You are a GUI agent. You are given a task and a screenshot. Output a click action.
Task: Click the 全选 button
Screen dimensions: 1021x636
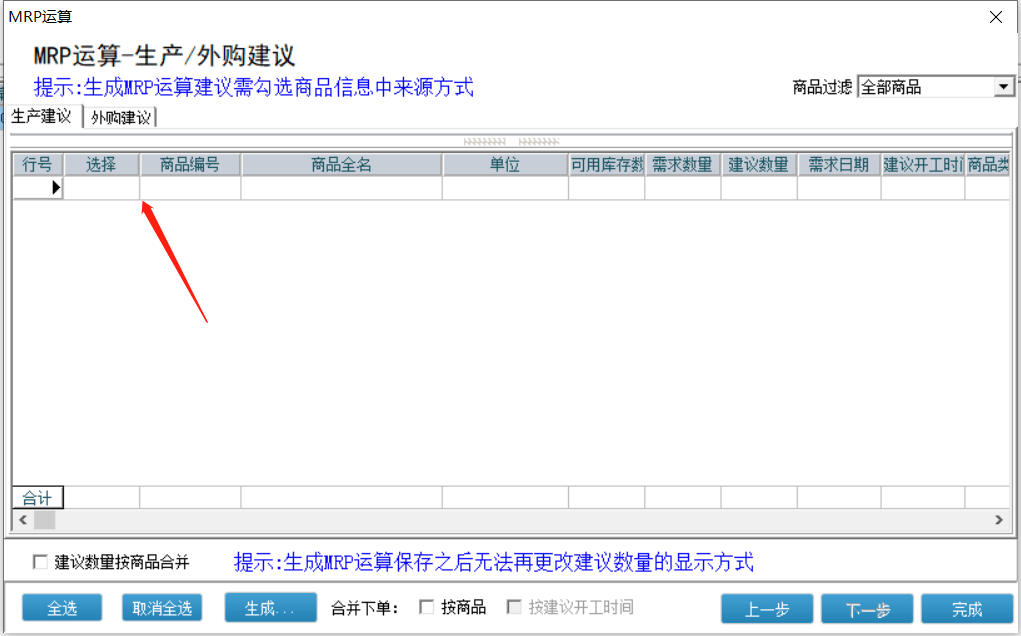(x=62, y=608)
